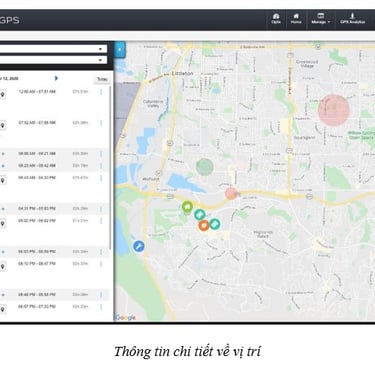Select the 08:23 AM - 08:42 AM trip row
The height and width of the screenshot is (366, 375).
coord(54,166)
